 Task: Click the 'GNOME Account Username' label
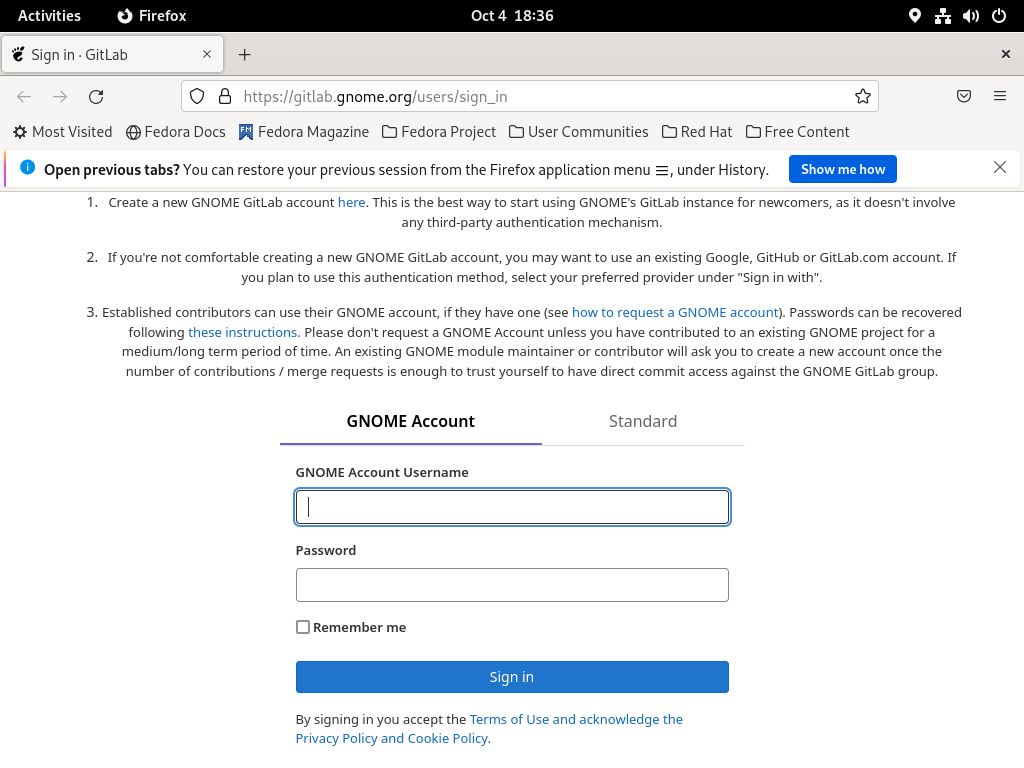(x=382, y=472)
